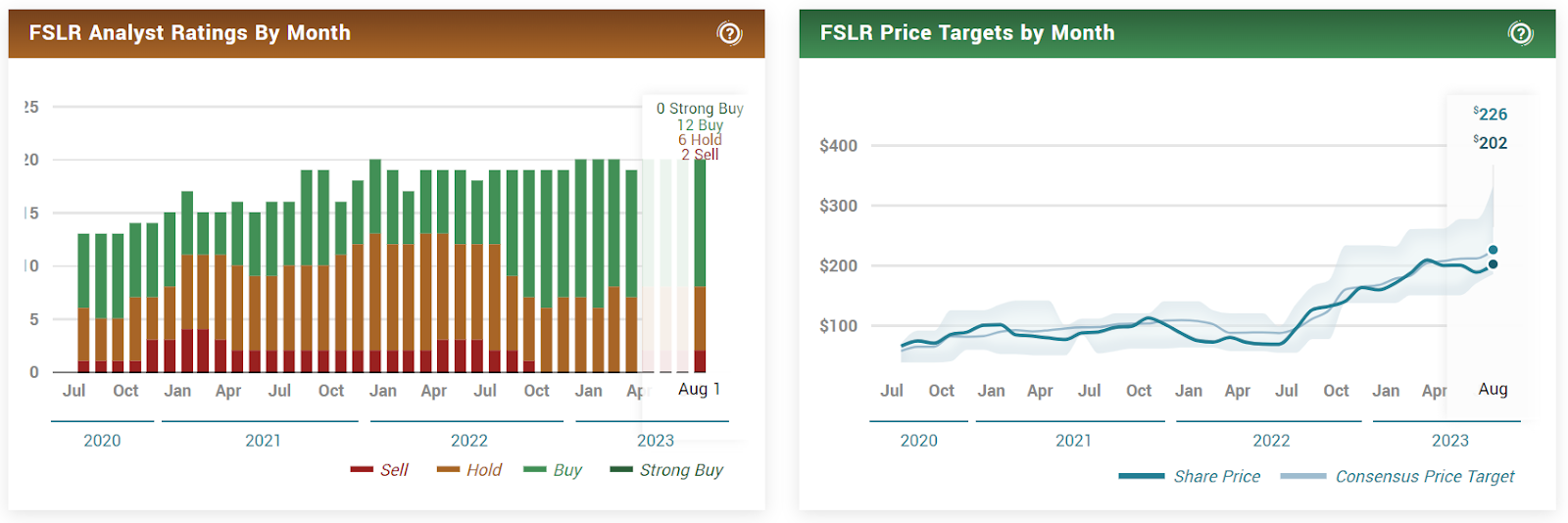Click the '12 Buy' tooltip value
Screen dimensions: 1568x523
pyautogui.click(x=700, y=124)
